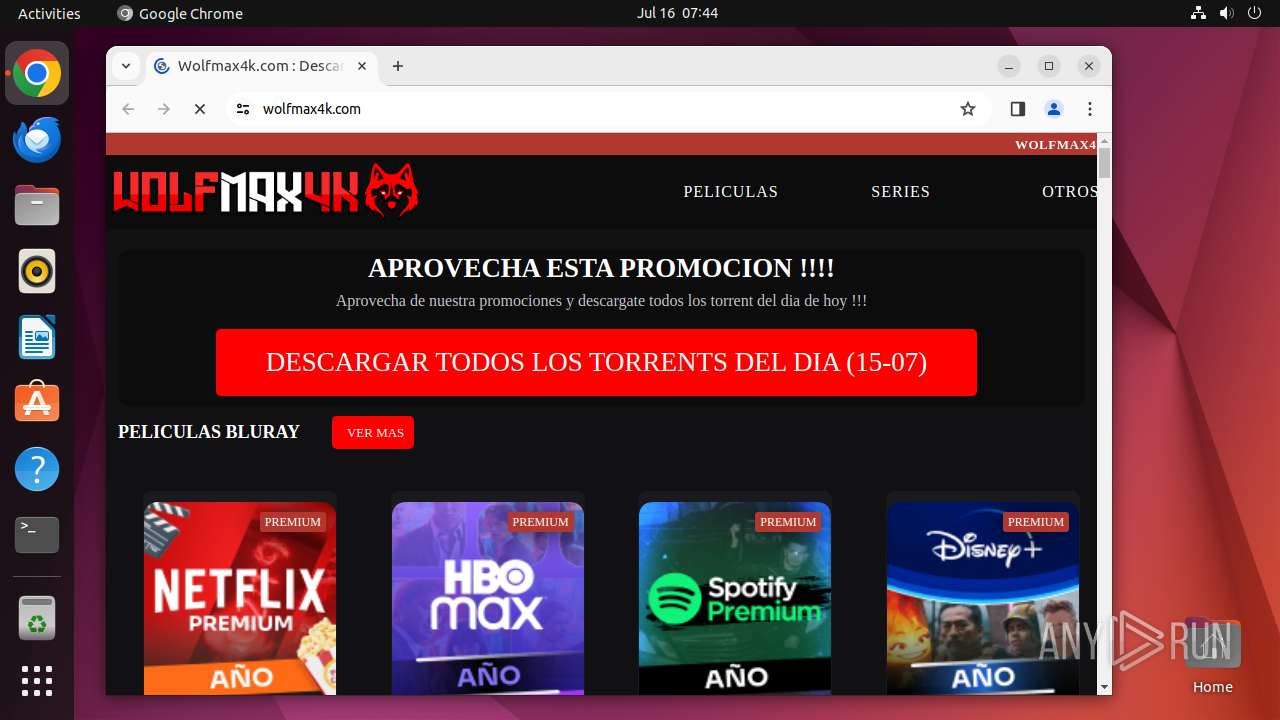Open the Trash in the dock
Image resolution: width=1280 pixels, height=720 pixels.
click(37, 618)
